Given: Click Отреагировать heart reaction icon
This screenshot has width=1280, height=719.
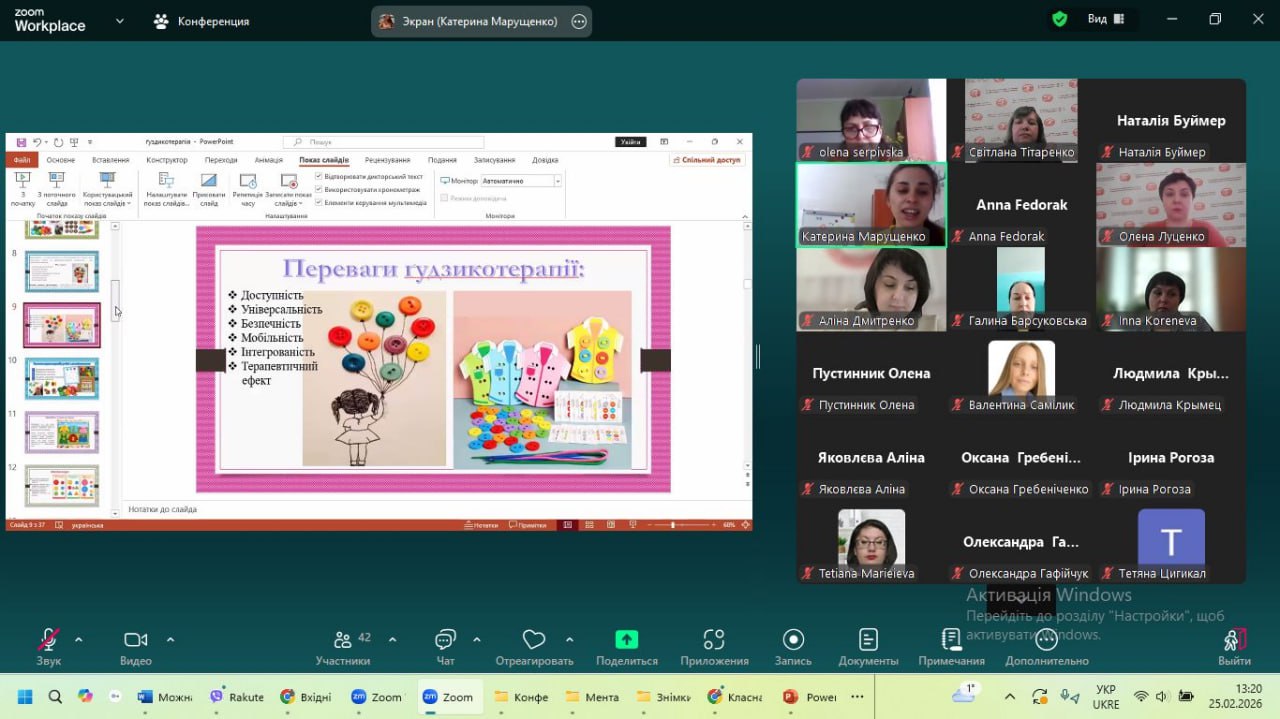Looking at the screenshot, I should point(534,641).
